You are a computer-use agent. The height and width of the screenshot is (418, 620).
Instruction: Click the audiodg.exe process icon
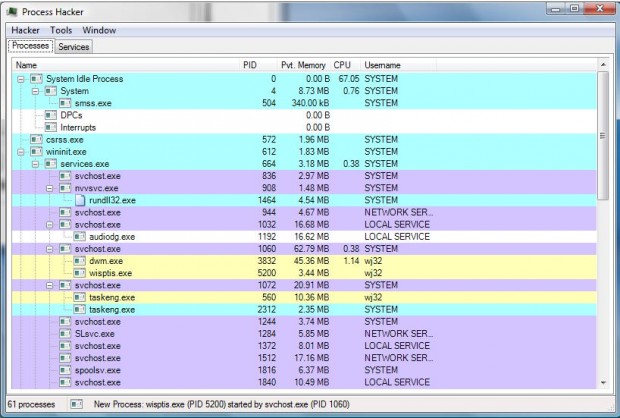79,236
